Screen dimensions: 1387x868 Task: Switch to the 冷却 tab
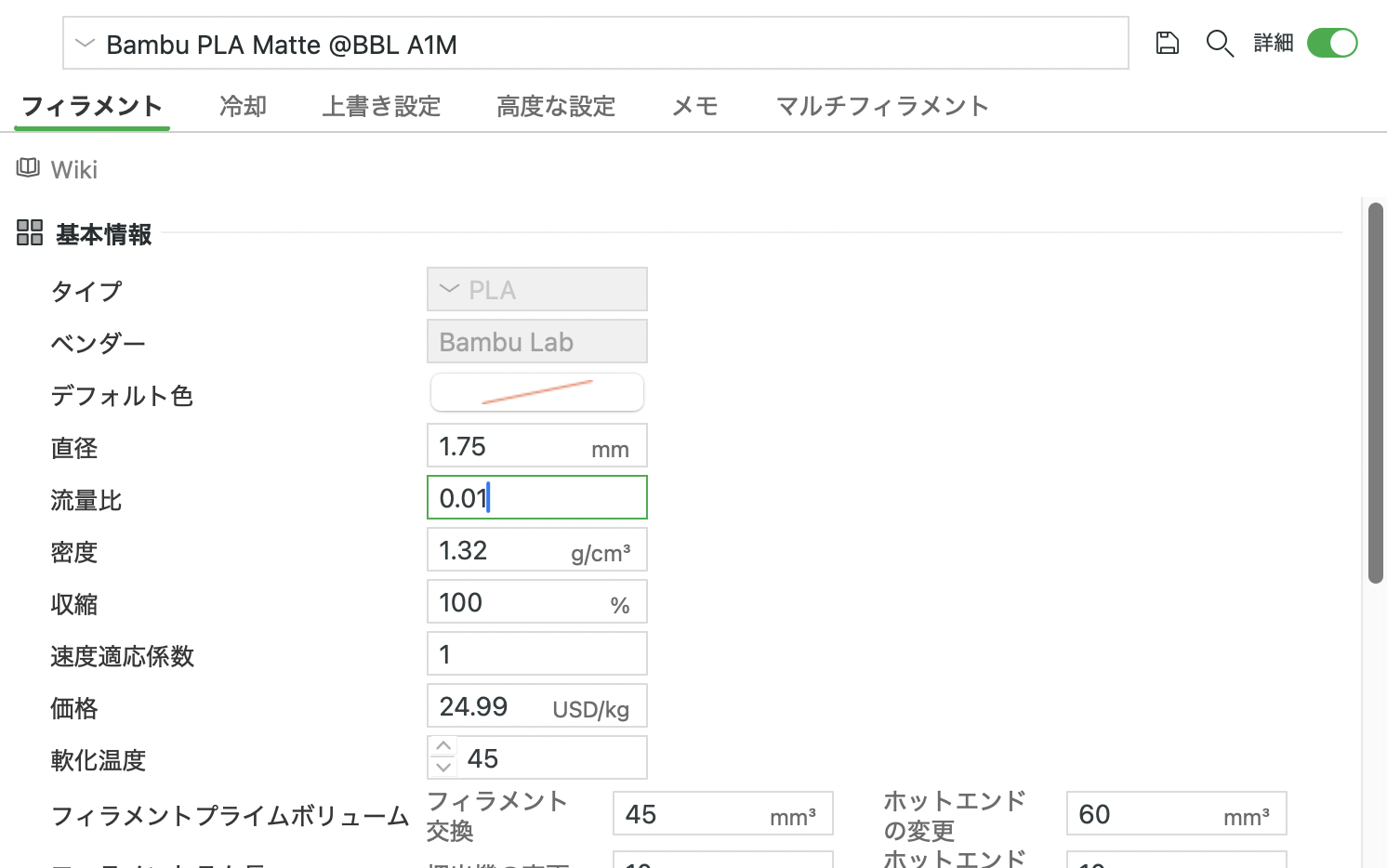[242, 106]
